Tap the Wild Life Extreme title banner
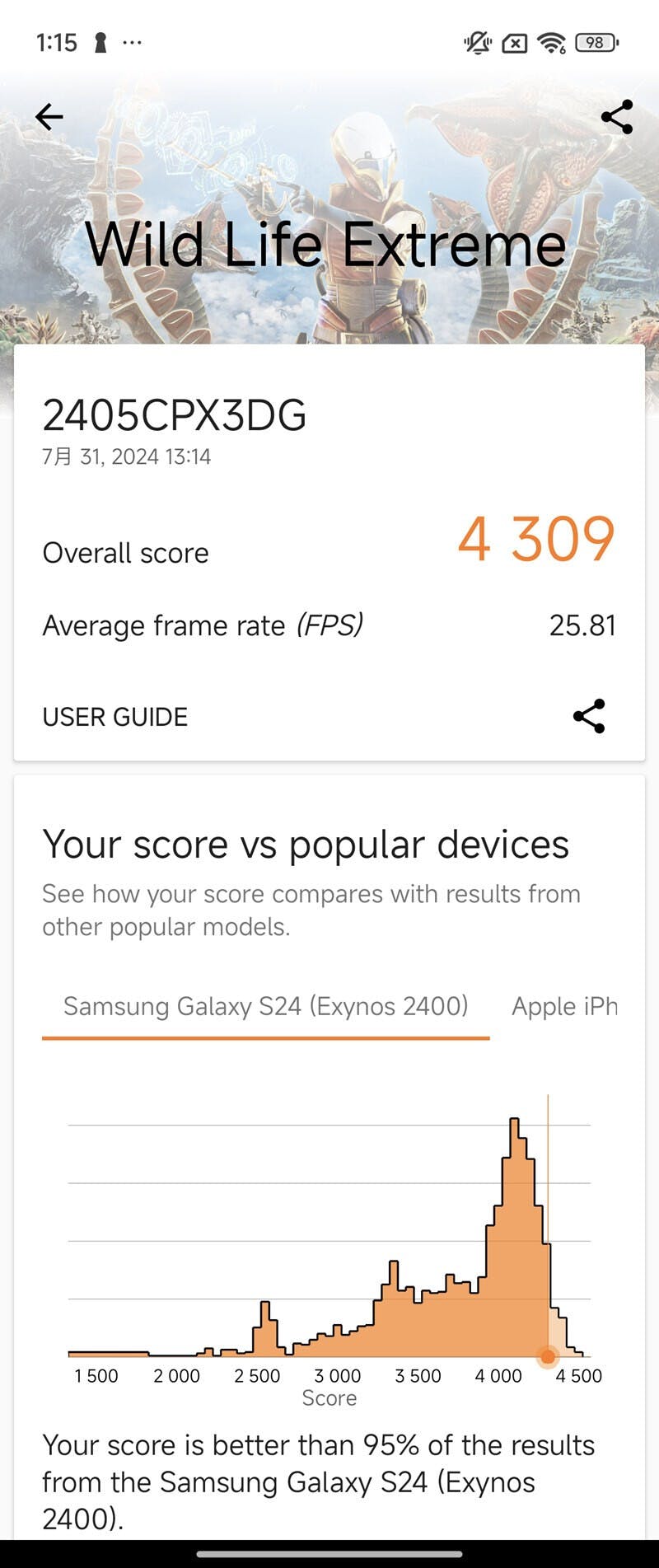The image size is (659, 1568). 327,245
